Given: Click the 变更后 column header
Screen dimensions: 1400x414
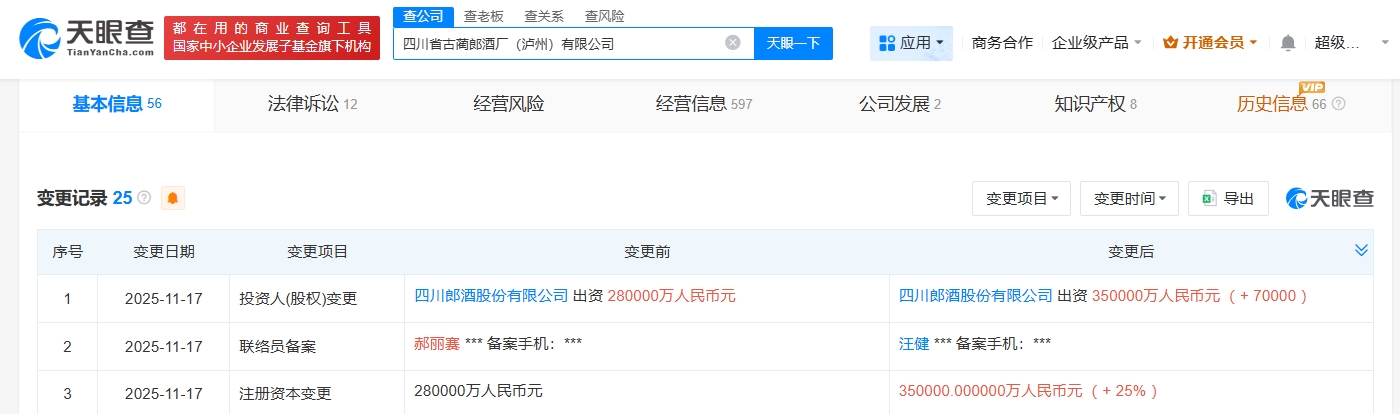Looking at the screenshot, I should click(x=1131, y=252).
